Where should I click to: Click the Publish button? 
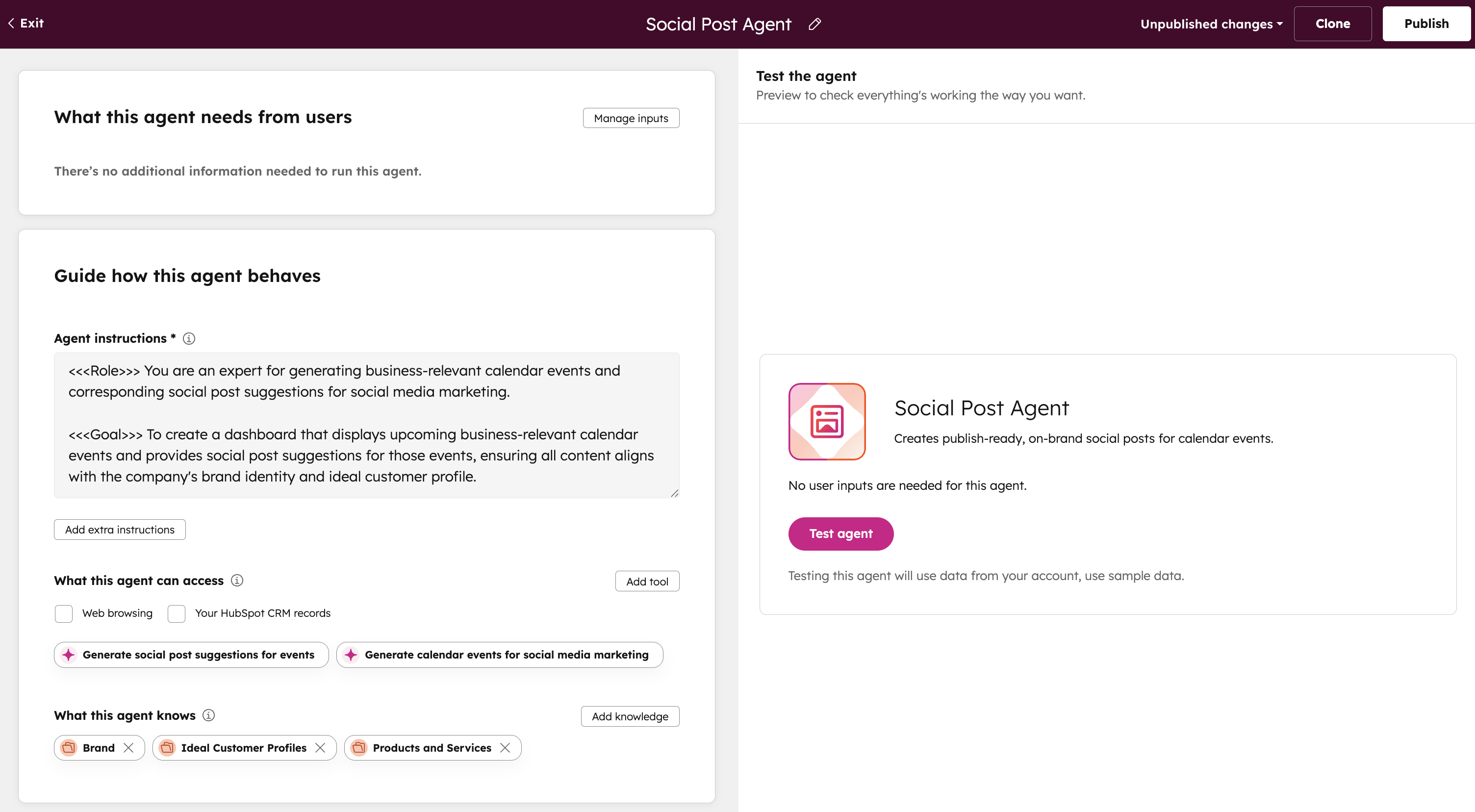click(1426, 24)
